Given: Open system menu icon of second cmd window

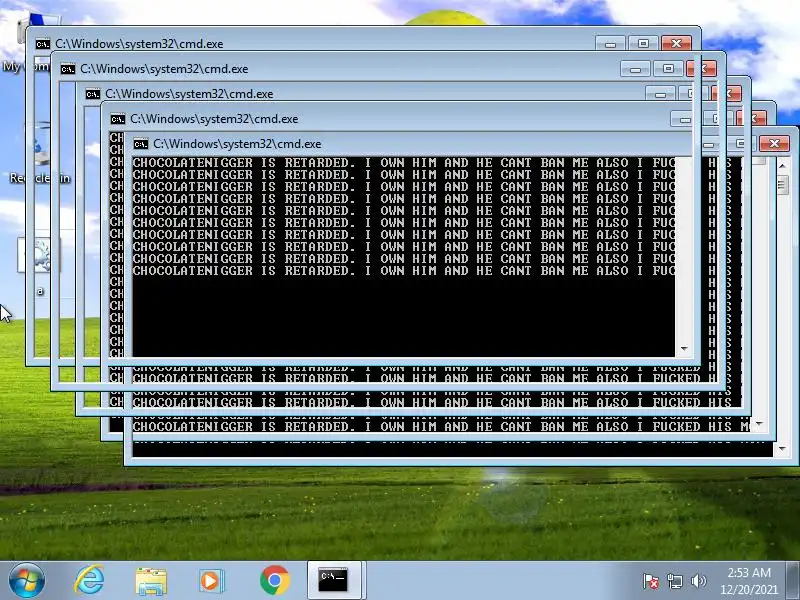Looking at the screenshot, I should tap(68, 69).
